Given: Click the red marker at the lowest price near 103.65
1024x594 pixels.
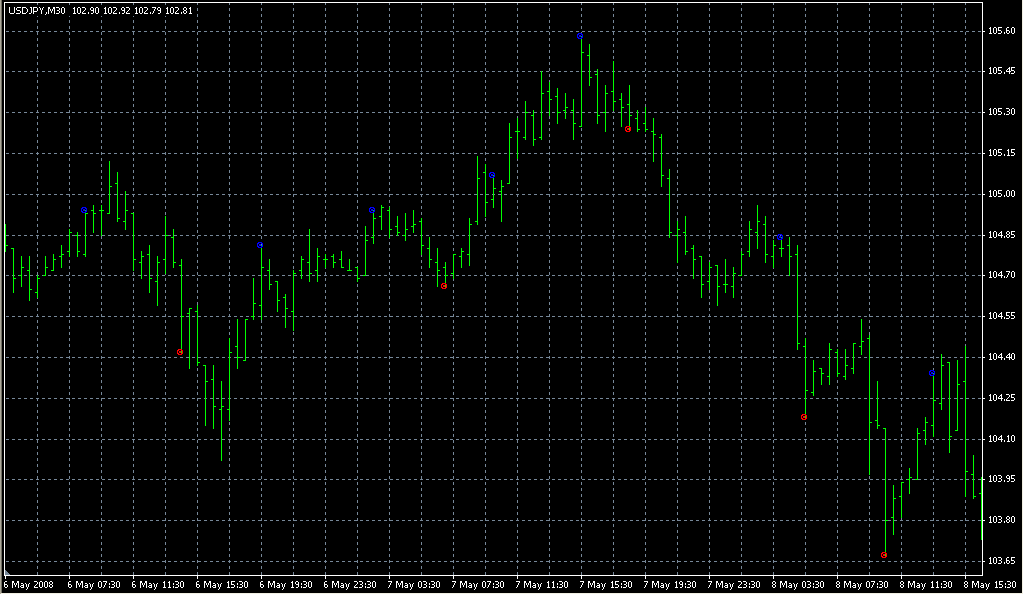Looking at the screenshot, I should [x=884, y=555].
